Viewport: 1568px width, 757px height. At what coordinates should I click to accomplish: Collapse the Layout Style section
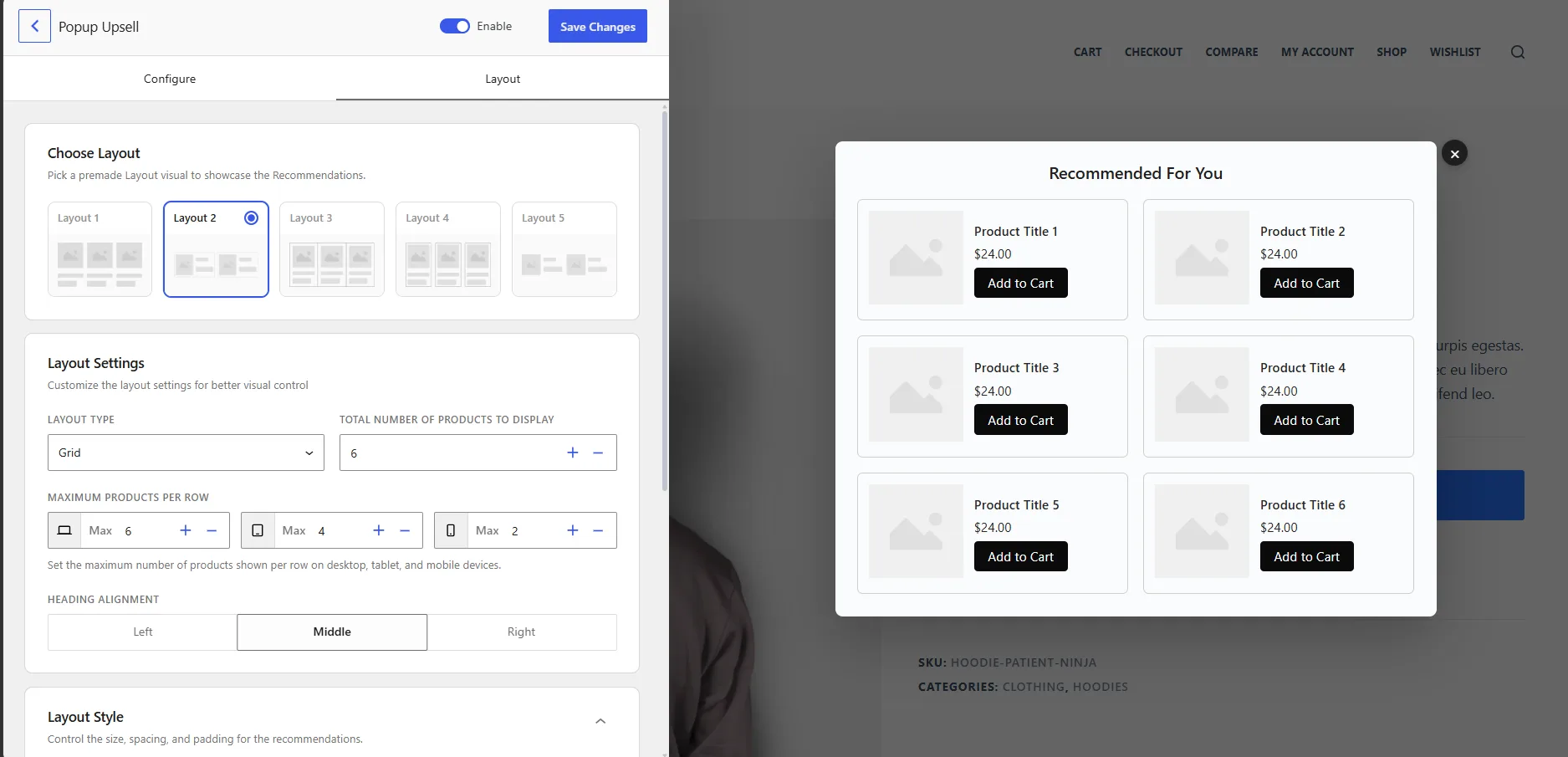(x=600, y=721)
